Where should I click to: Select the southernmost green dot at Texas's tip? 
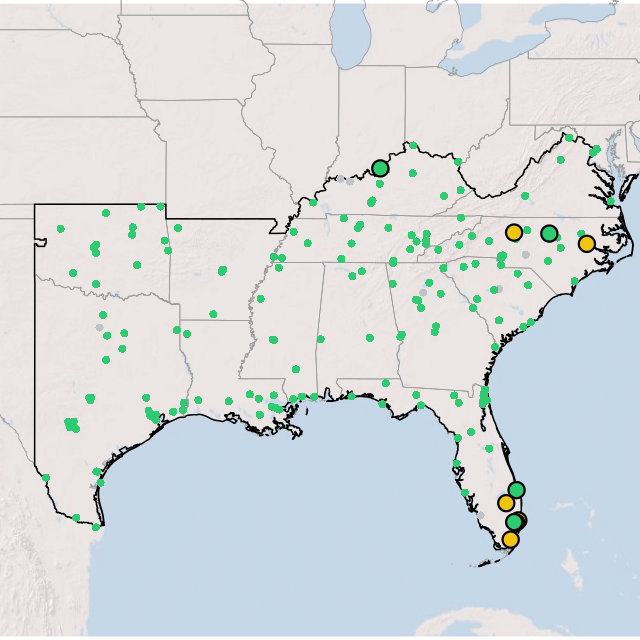coord(96,527)
